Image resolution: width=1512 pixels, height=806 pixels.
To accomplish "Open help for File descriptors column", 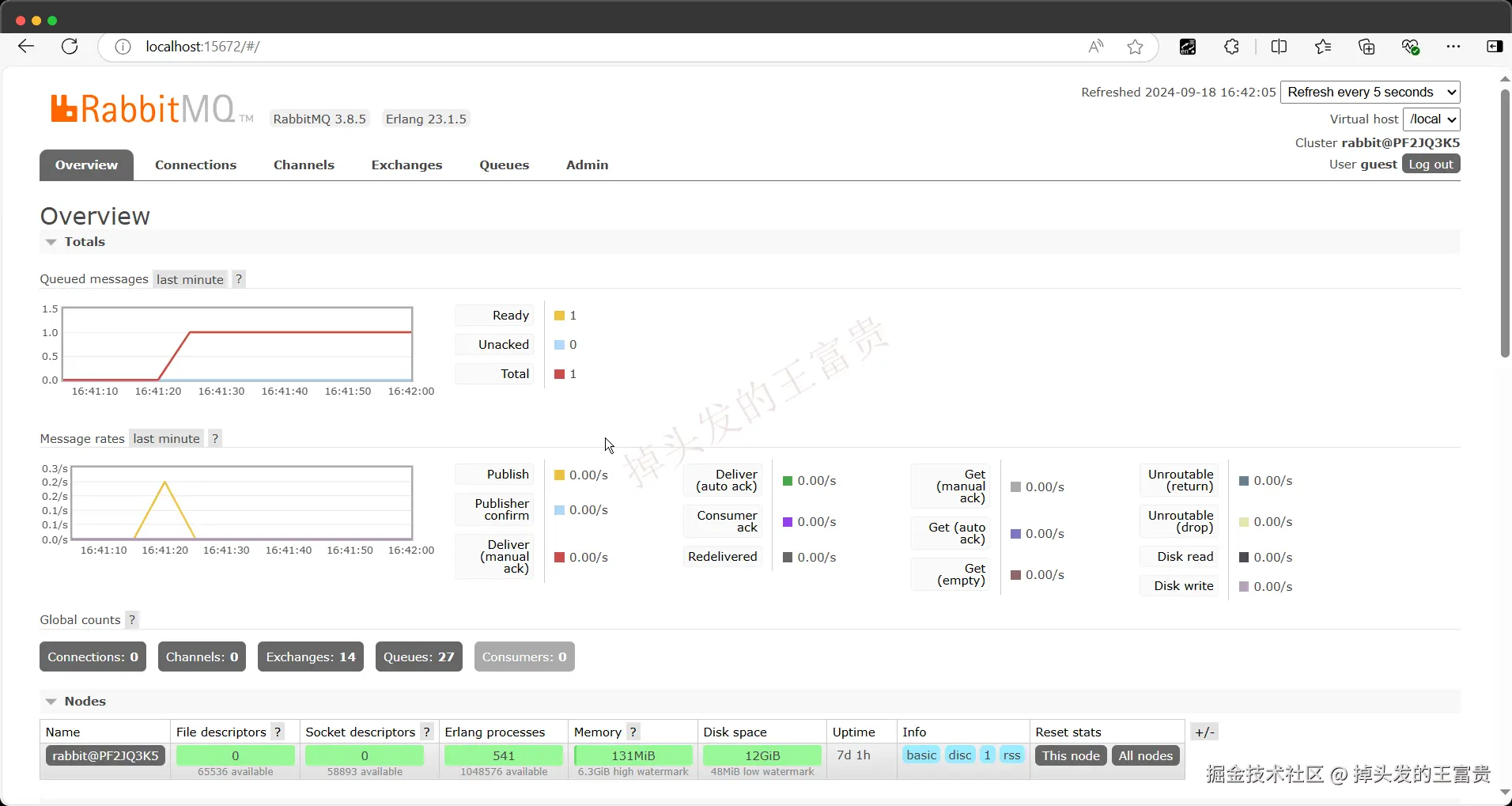I will pos(278,732).
